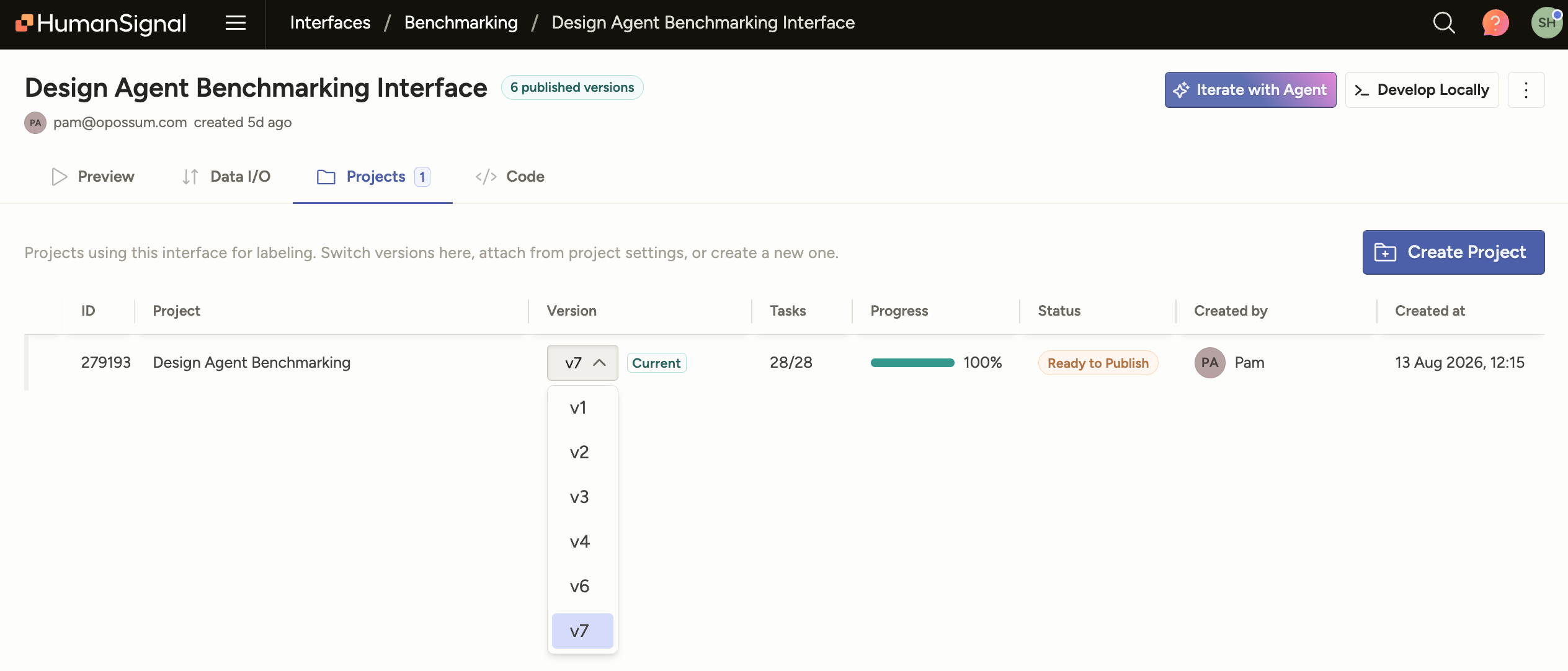This screenshot has height=671, width=1568.
Task: Click the 28/28 tasks cell
Action: 791,363
